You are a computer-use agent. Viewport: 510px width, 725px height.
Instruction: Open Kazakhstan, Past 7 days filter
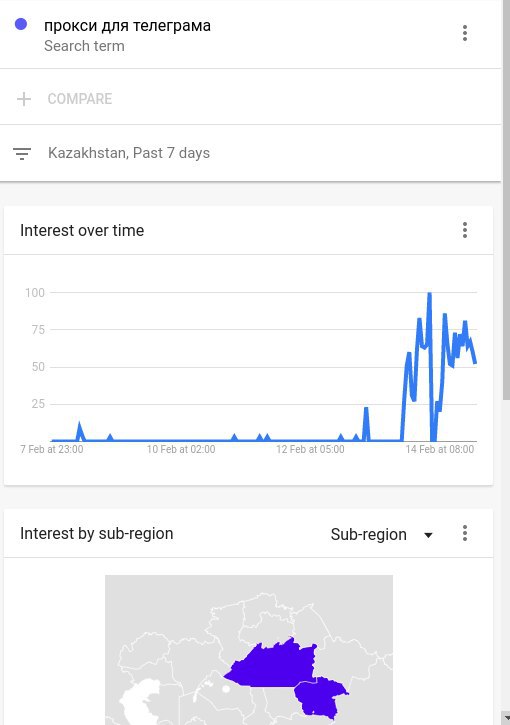pyautogui.click(x=129, y=153)
